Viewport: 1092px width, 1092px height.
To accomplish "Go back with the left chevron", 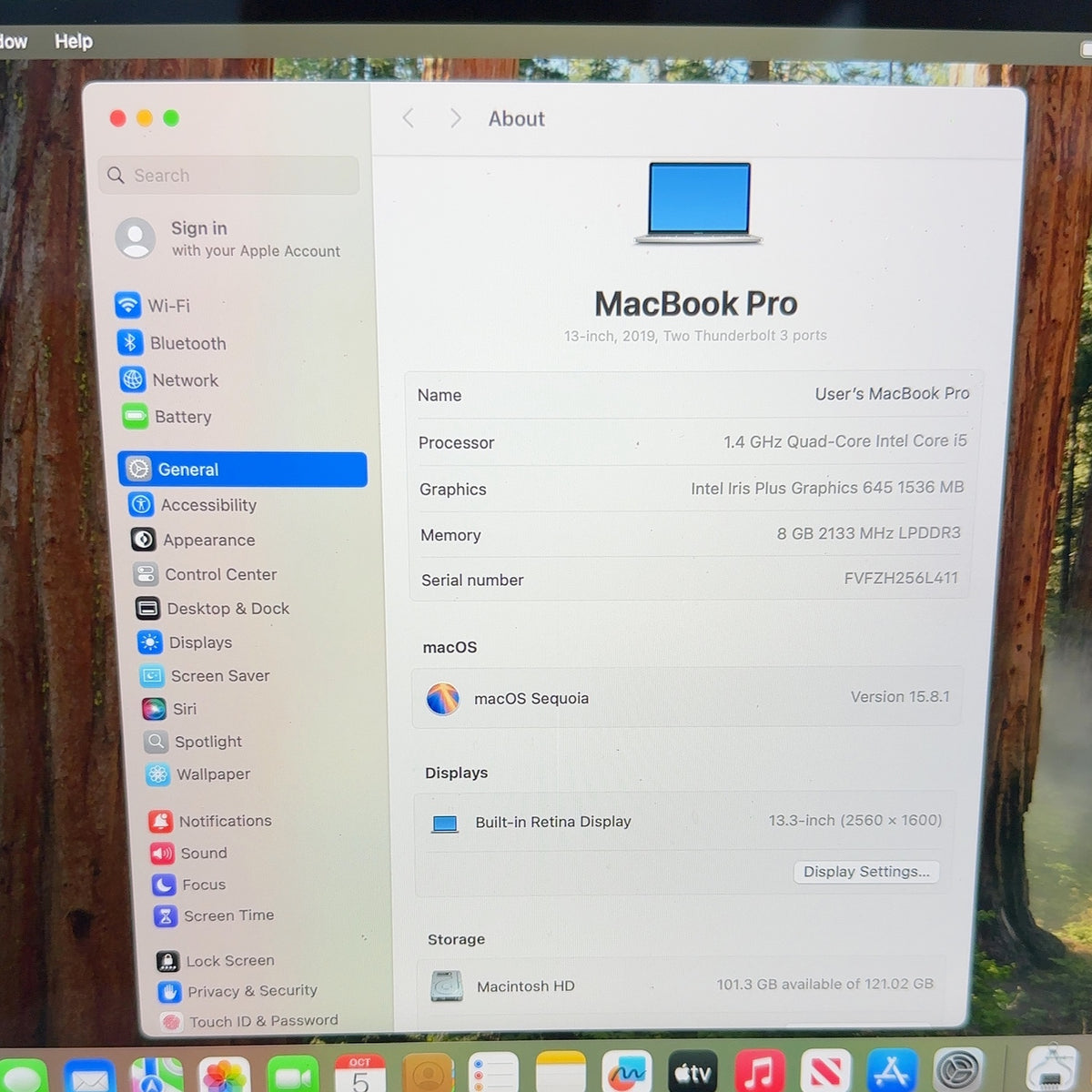I will pyautogui.click(x=408, y=118).
